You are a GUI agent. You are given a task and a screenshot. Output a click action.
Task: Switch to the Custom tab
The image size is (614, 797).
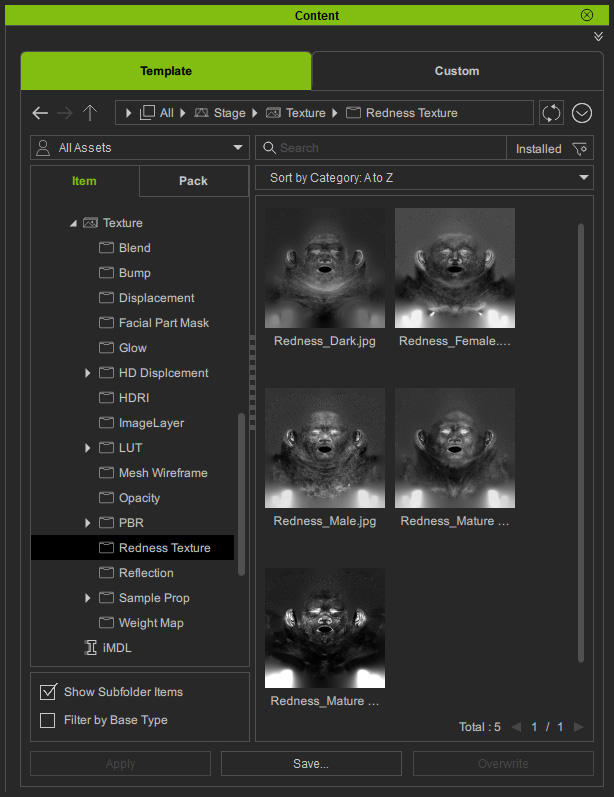[x=456, y=71]
